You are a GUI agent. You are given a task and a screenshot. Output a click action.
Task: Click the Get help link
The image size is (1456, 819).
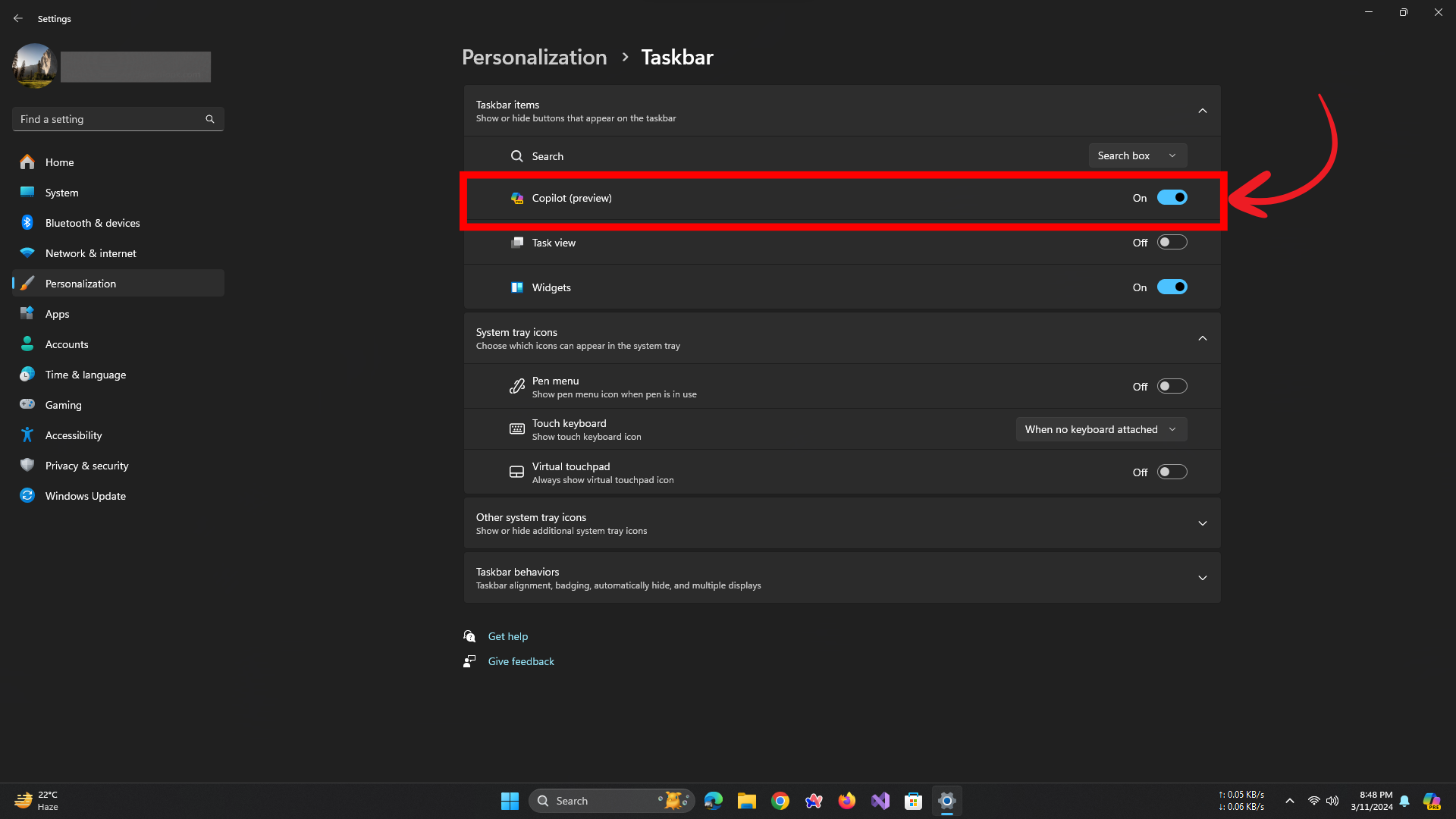(507, 636)
